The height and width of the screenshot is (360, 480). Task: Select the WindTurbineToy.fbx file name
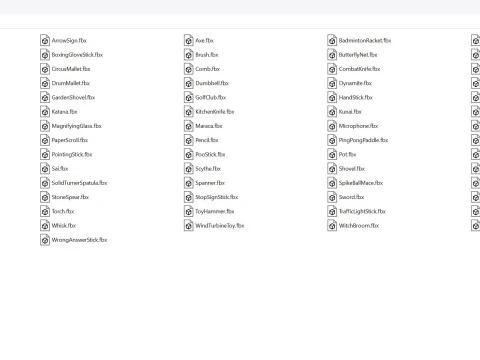point(220,226)
